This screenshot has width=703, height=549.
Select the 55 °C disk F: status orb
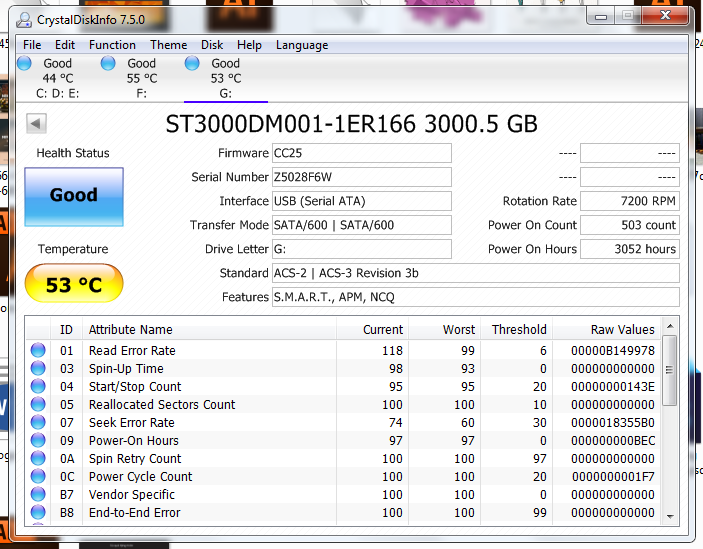109,64
